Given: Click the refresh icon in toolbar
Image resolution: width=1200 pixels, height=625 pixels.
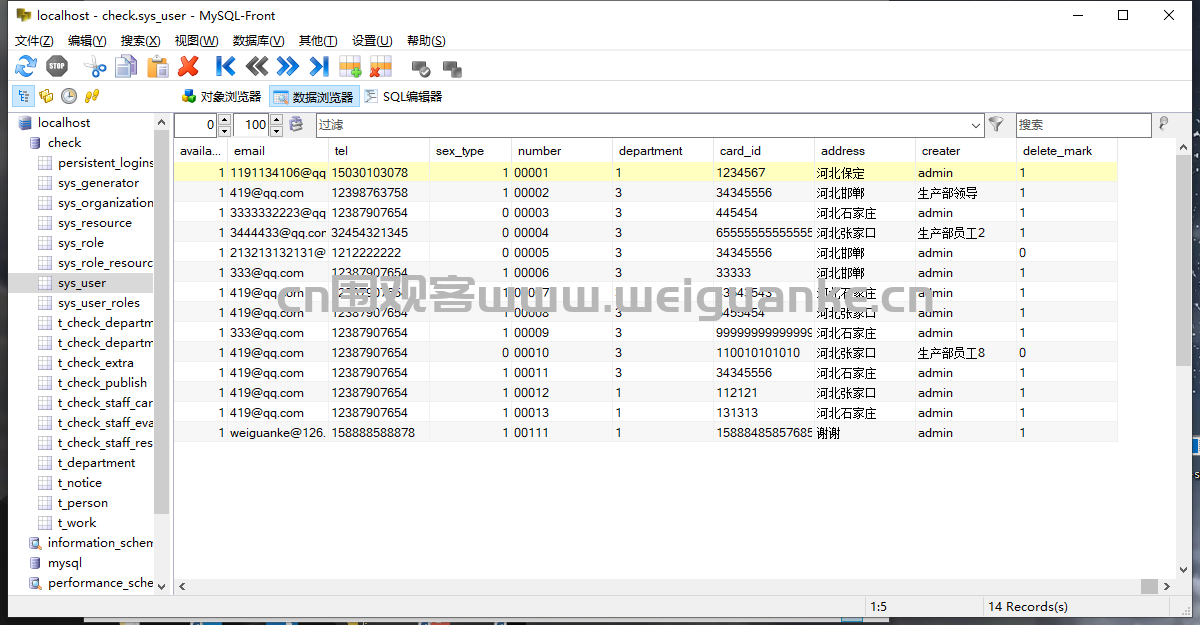Looking at the screenshot, I should click(26, 67).
